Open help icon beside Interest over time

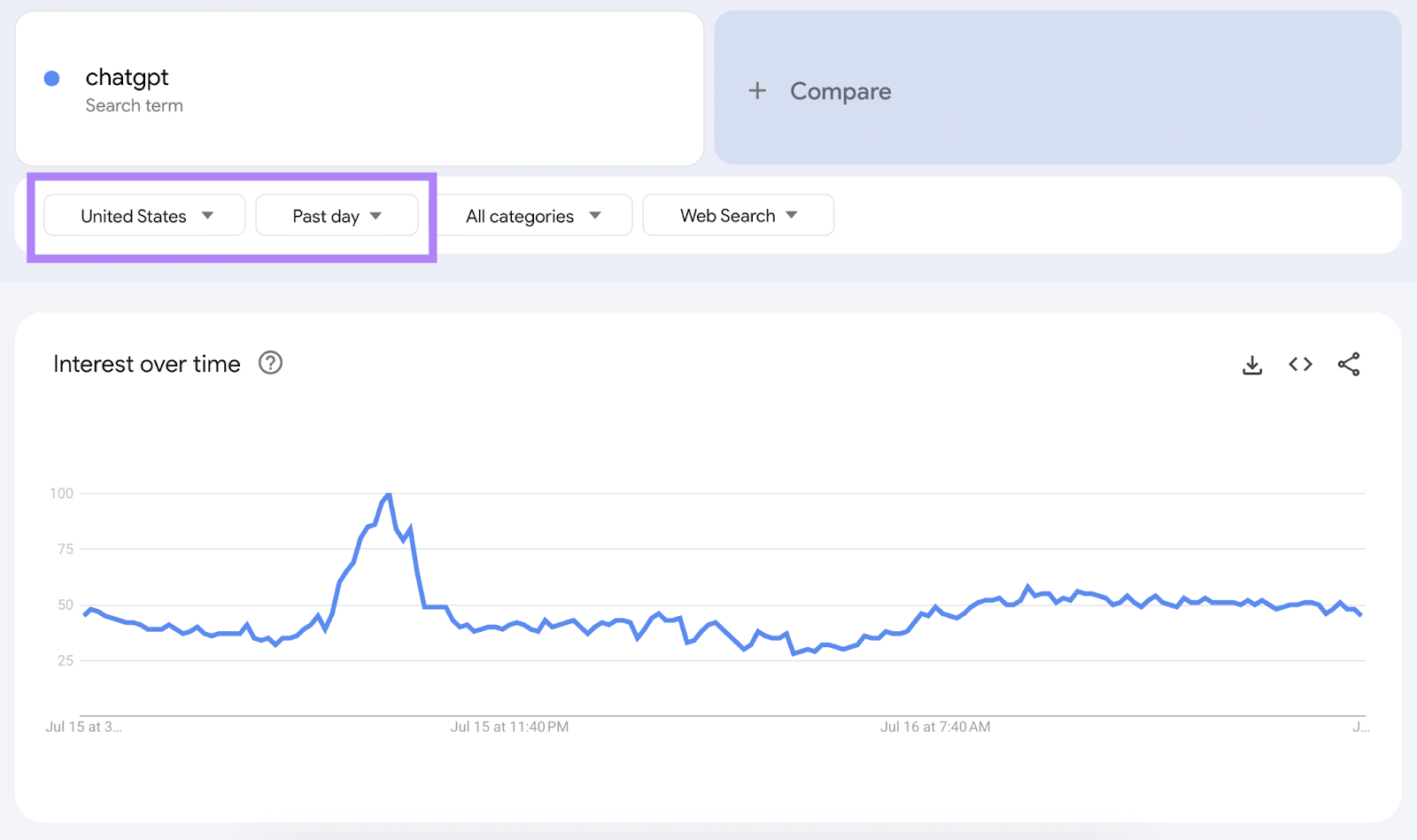tap(270, 363)
